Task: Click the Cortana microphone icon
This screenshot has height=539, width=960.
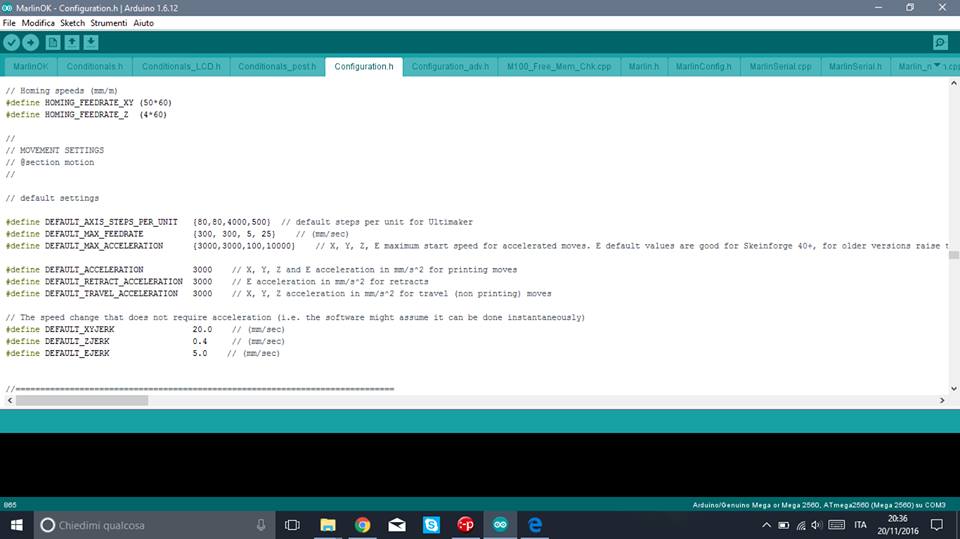Action: tap(261, 525)
